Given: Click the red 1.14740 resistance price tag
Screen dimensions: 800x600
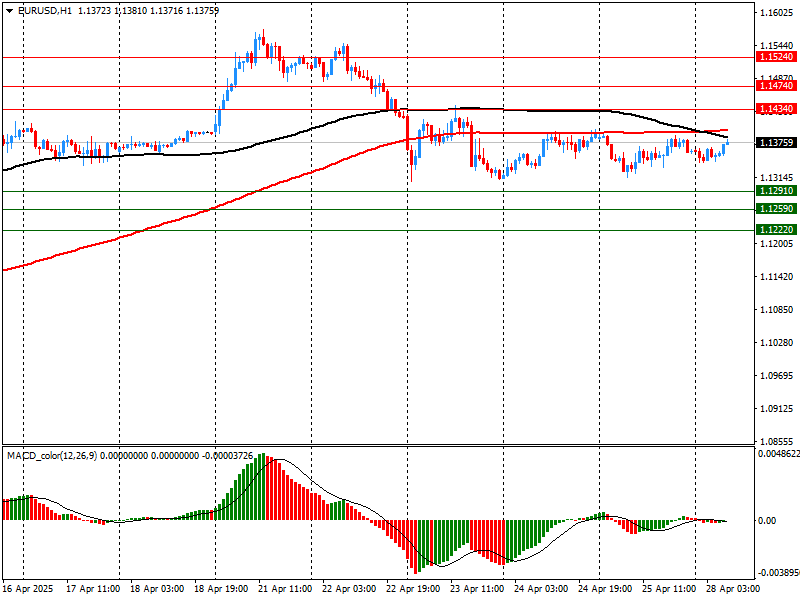Looking at the screenshot, I should 776,86.
